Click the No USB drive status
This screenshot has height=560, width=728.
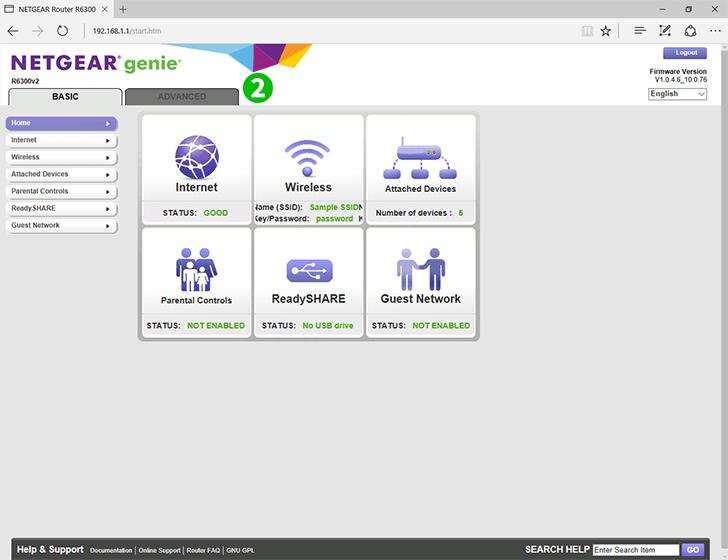click(x=328, y=326)
